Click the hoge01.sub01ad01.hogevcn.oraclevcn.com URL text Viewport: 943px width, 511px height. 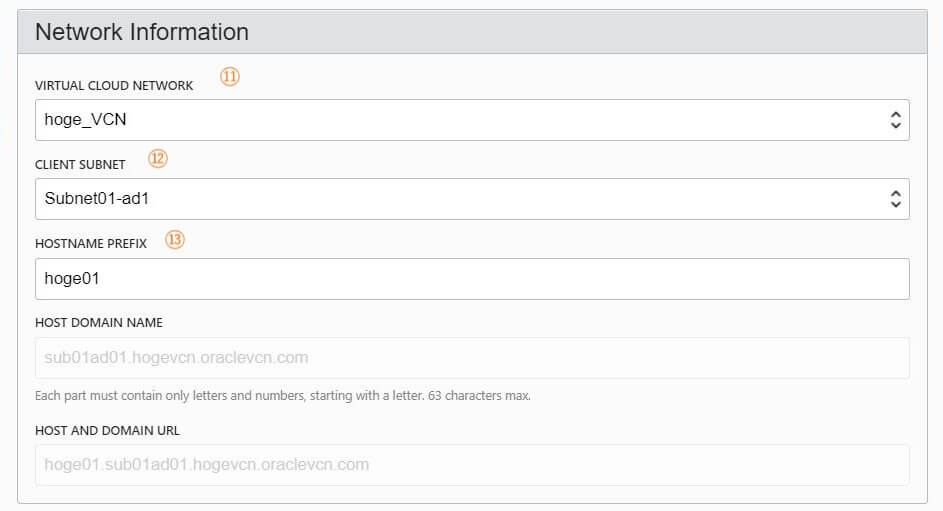(x=206, y=465)
